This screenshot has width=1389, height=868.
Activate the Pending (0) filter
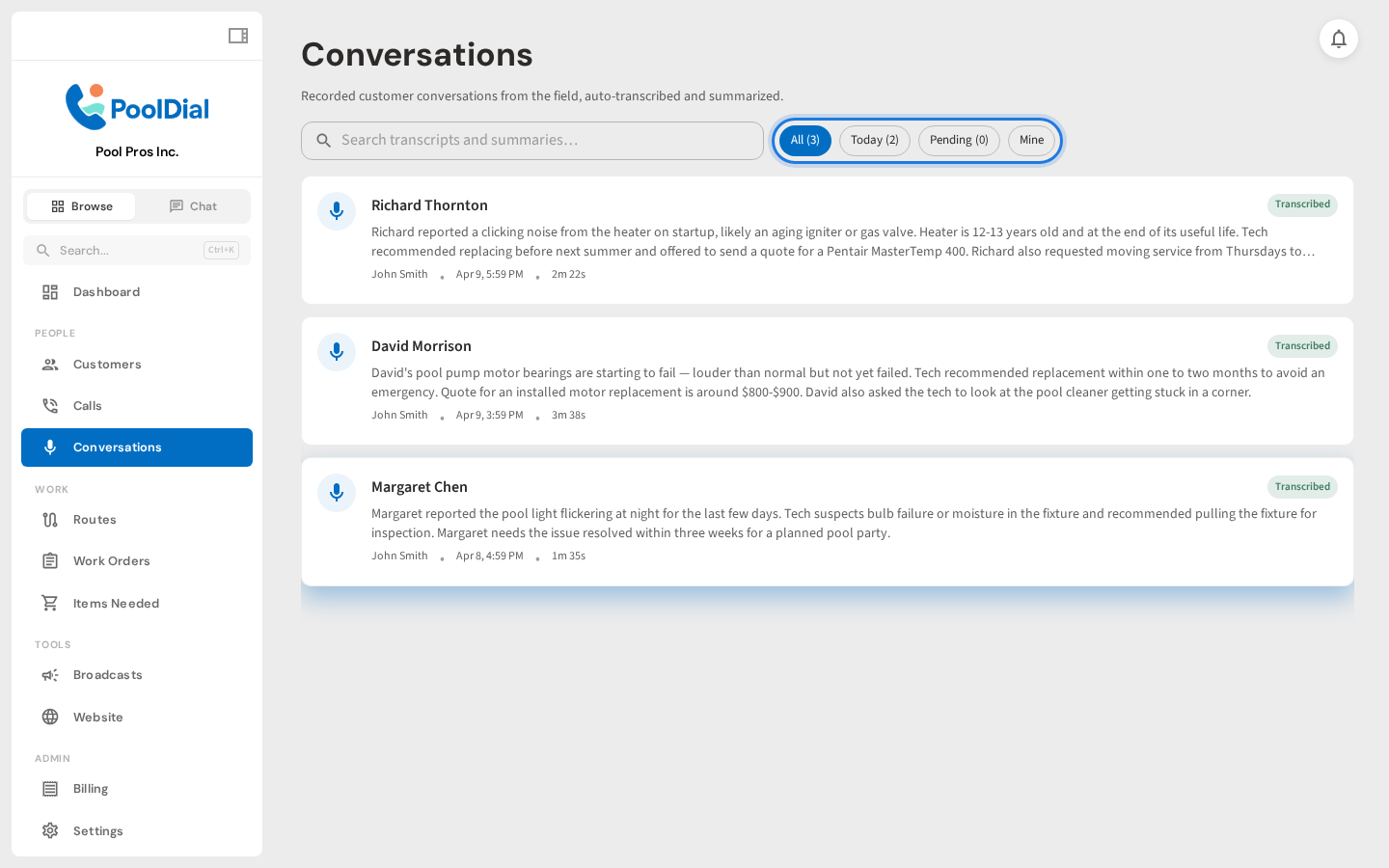point(959,140)
